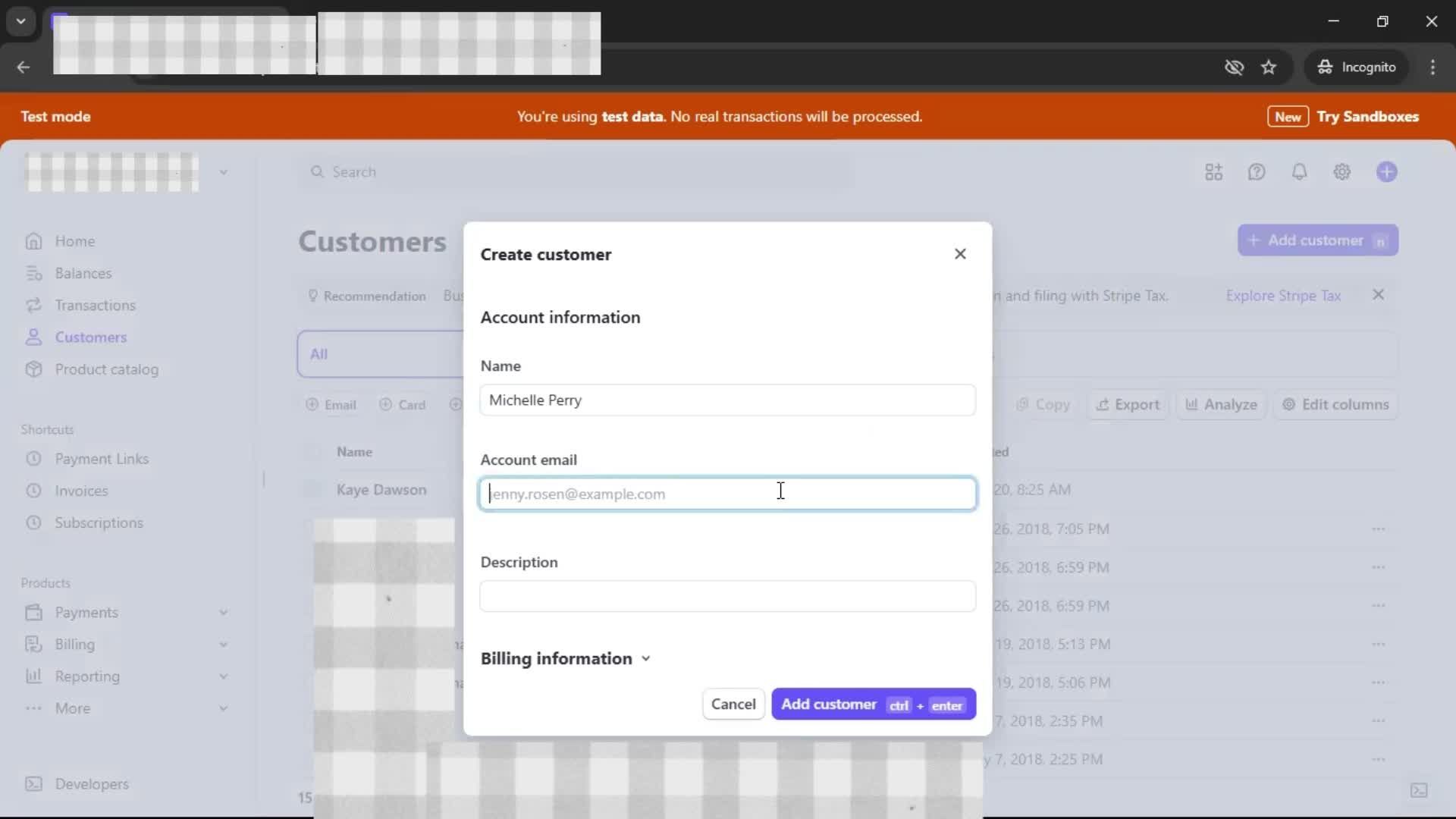The width and height of the screenshot is (1456, 819).
Task: Expand the Billing information section
Action: click(x=566, y=658)
